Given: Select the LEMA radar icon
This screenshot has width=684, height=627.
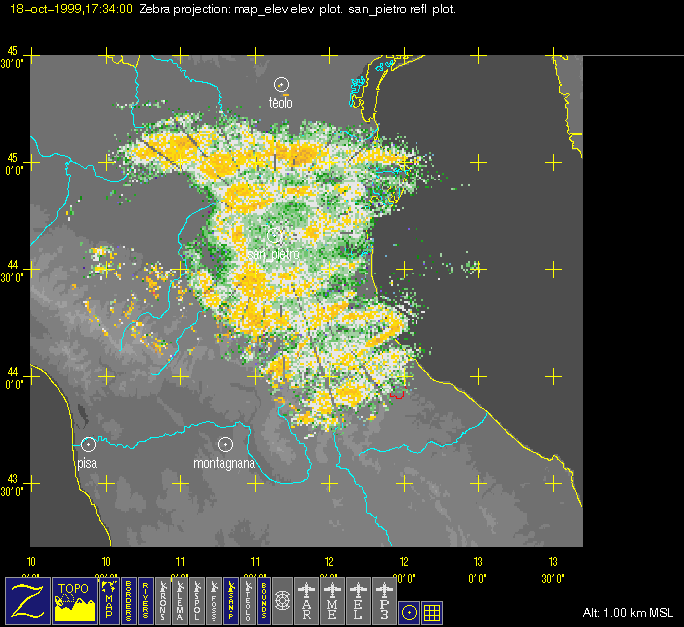Looking at the screenshot, I should [x=180, y=600].
